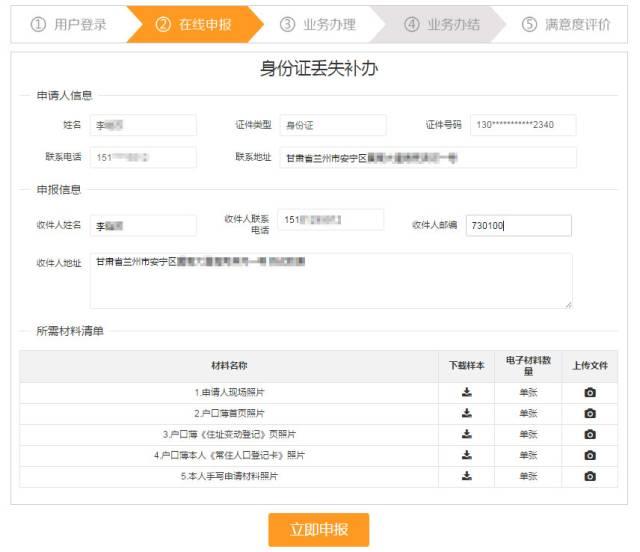Open step 5 满意度评价

(x=566, y=25)
